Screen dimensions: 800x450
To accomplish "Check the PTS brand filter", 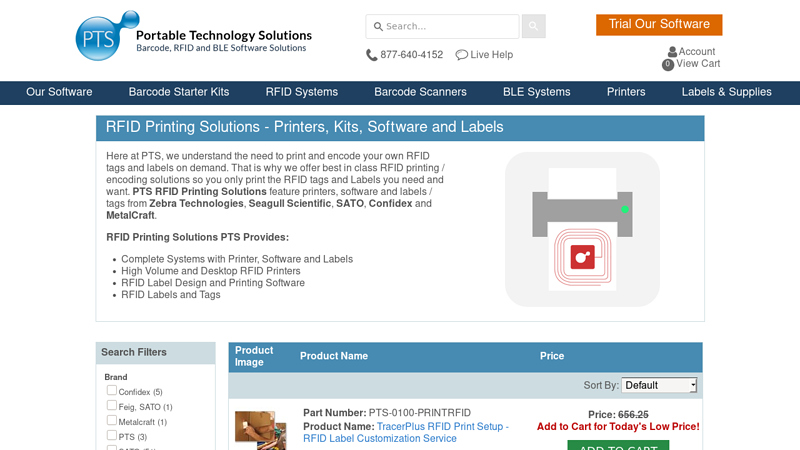I will coord(112,435).
